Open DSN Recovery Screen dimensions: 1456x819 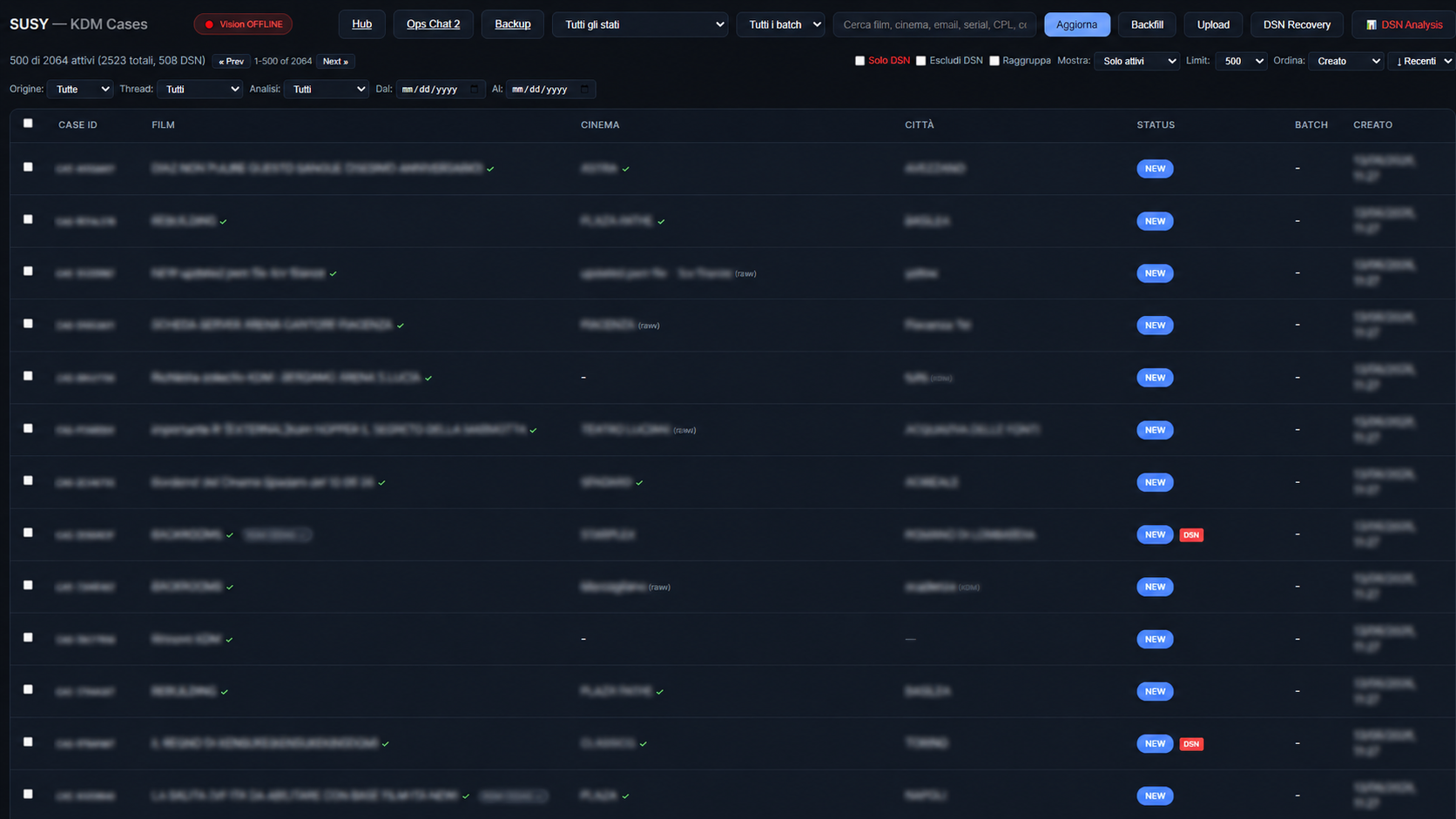[1297, 24]
